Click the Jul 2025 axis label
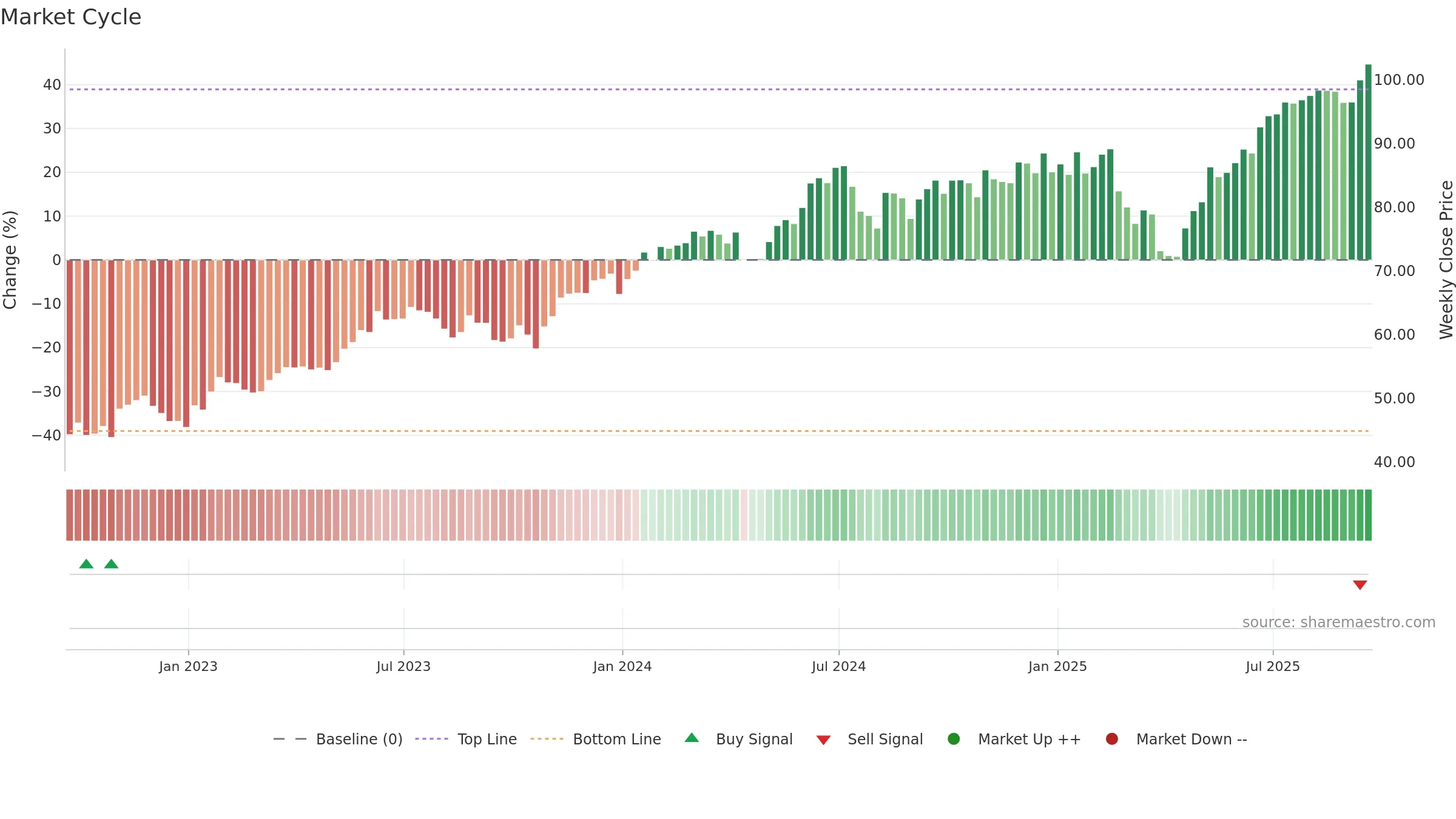 [x=1273, y=666]
